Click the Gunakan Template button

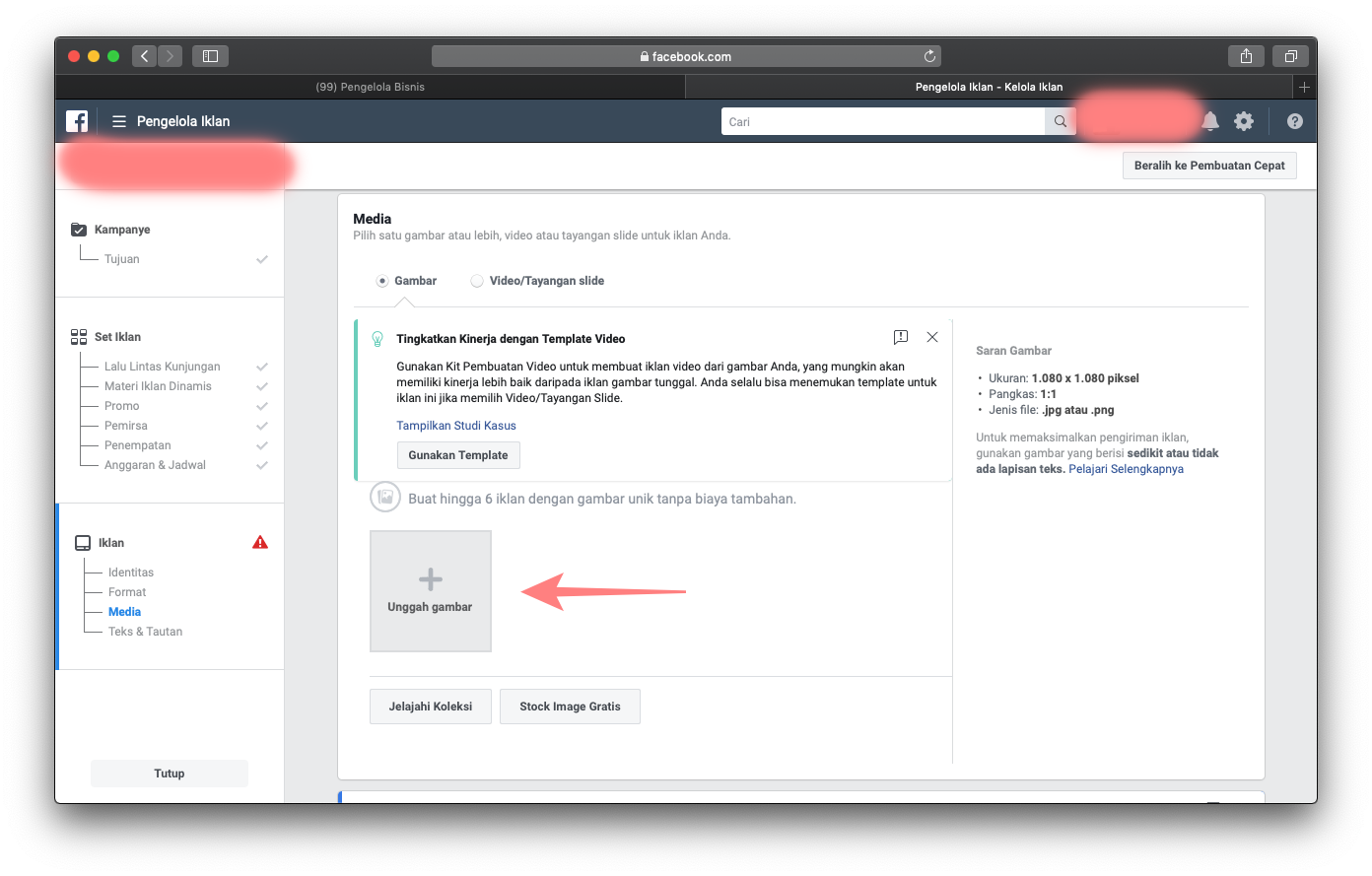tap(458, 455)
